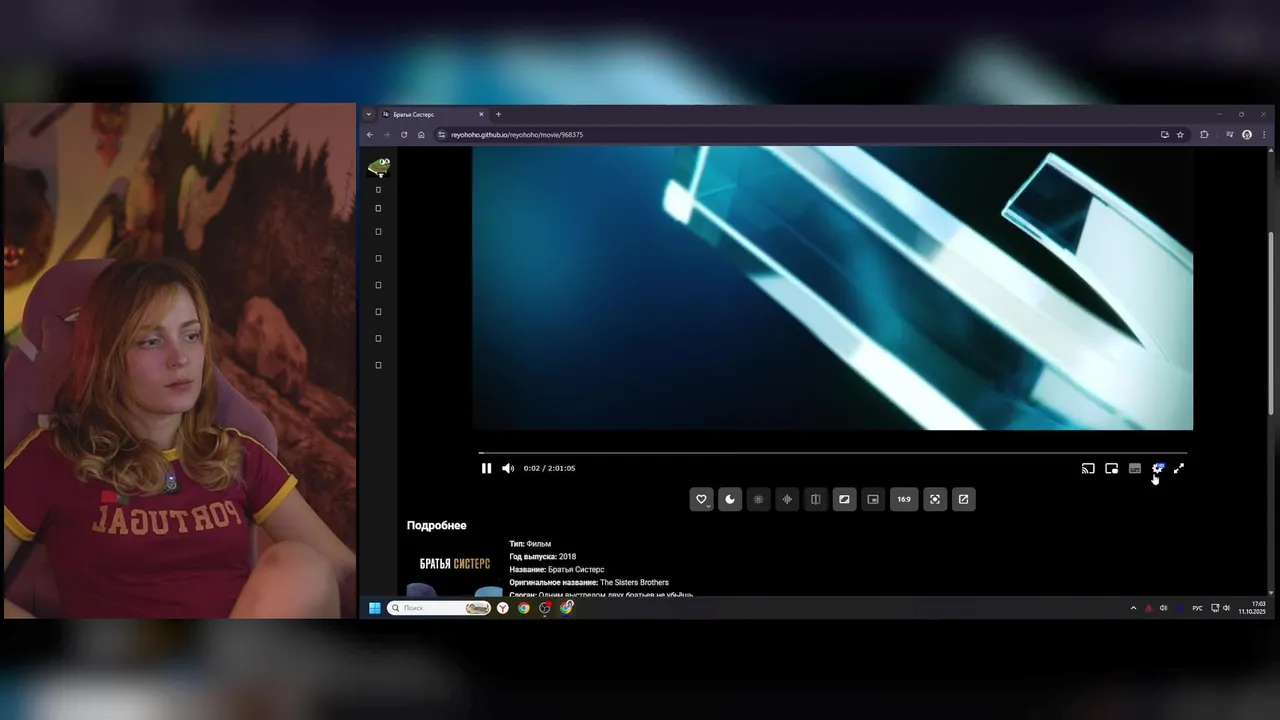Click the center focus frame button
Screen dimensions: 1280x720
tap(935, 499)
